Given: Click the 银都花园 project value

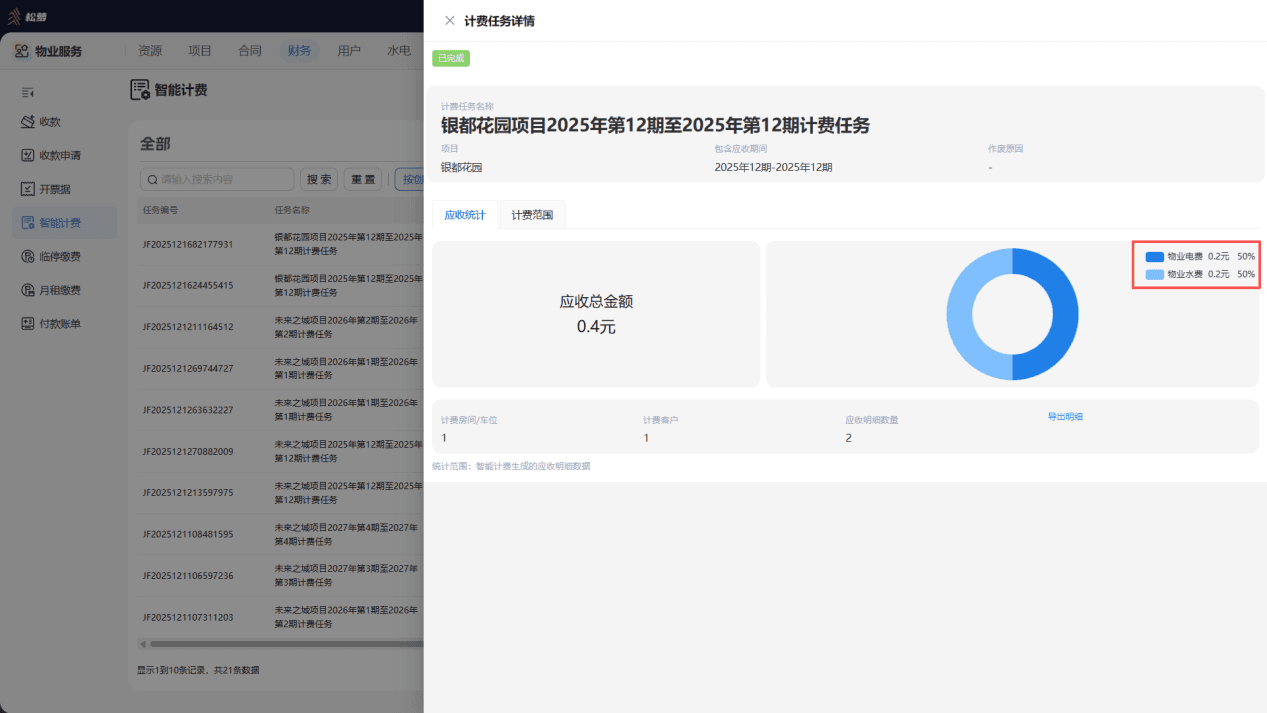Looking at the screenshot, I should pyautogui.click(x=461, y=168).
